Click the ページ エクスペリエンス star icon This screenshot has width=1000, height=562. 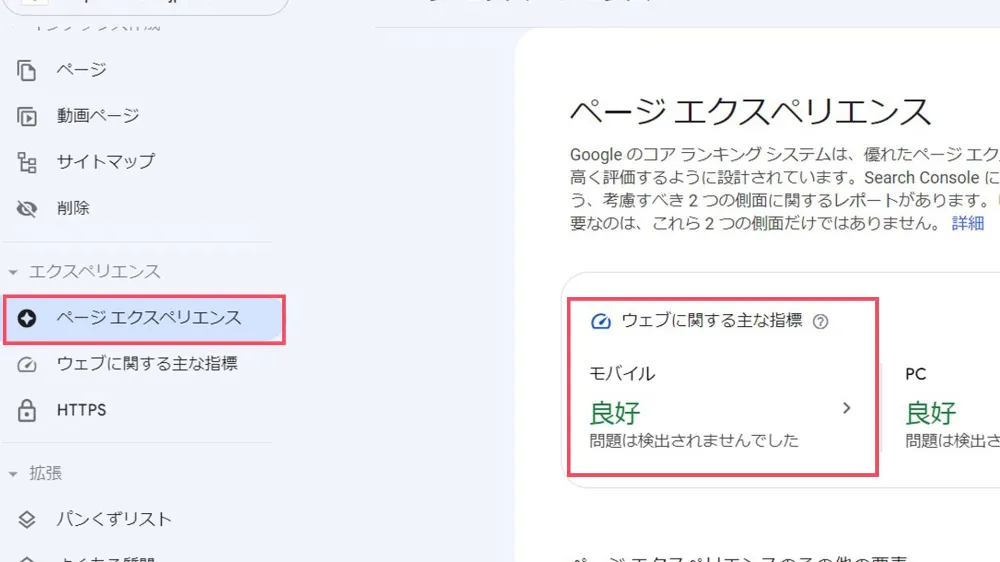[27, 318]
